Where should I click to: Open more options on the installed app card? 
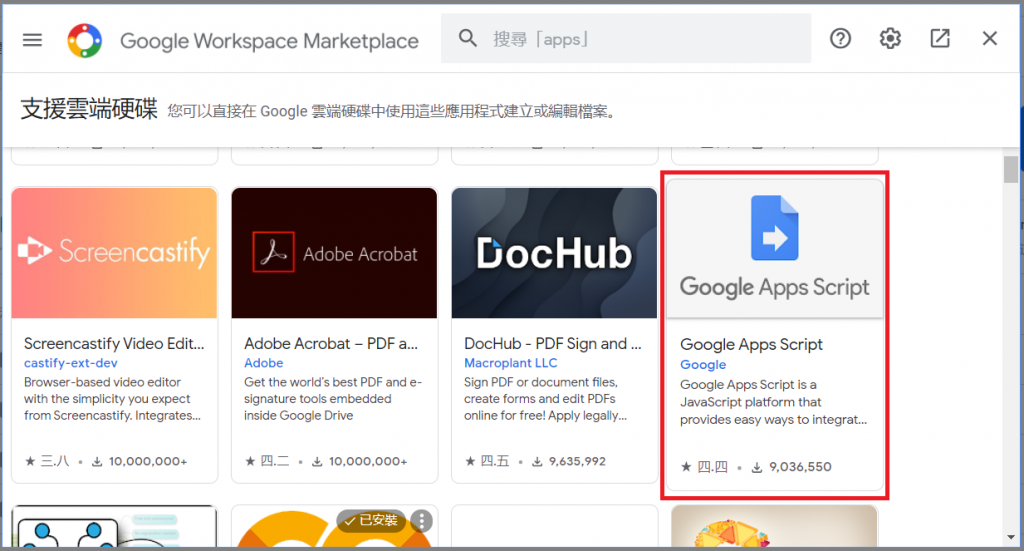pos(422,520)
